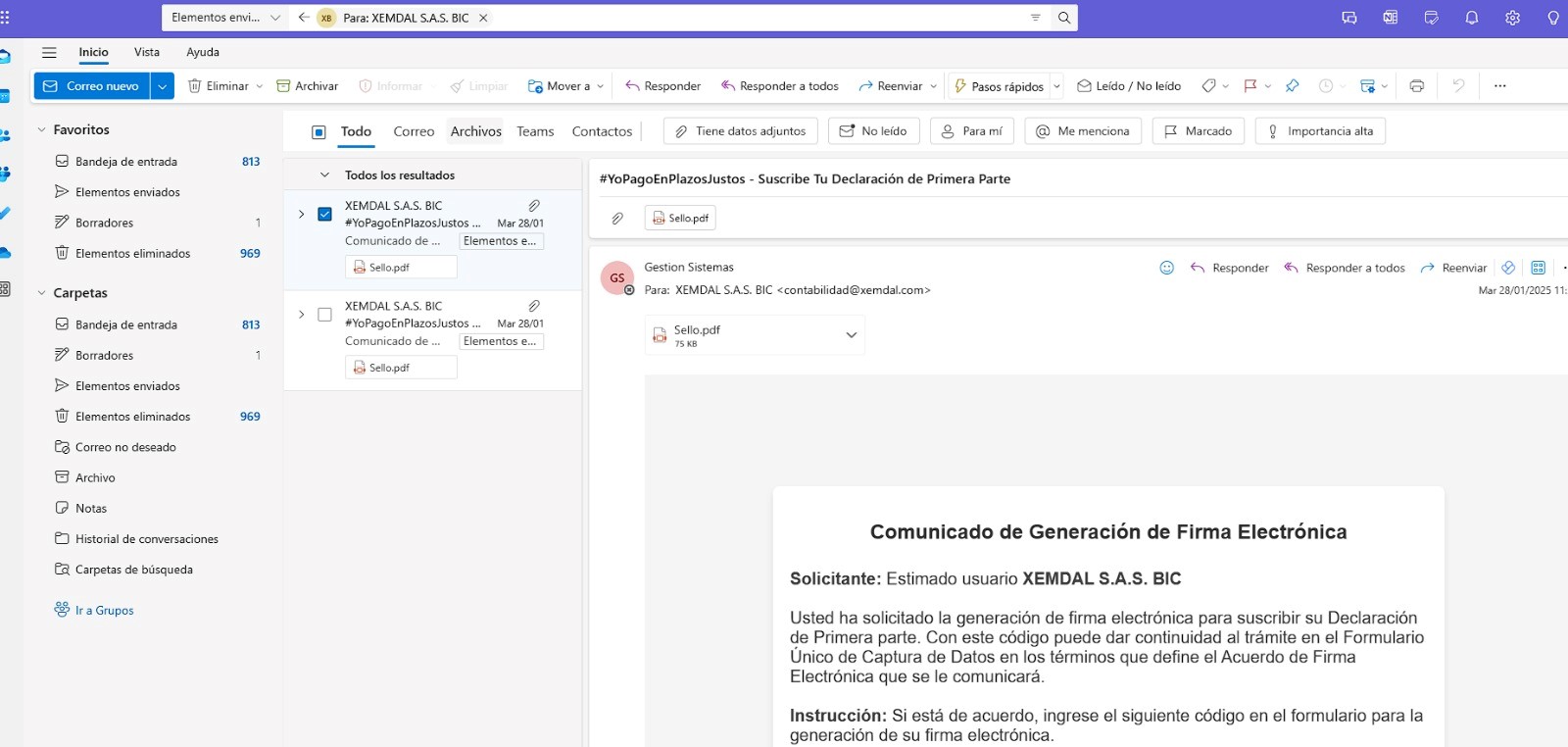Viewport: 1568px width, 747px height.
Task: Switch to the Vista tab
Action: click(x=146, y=53)
